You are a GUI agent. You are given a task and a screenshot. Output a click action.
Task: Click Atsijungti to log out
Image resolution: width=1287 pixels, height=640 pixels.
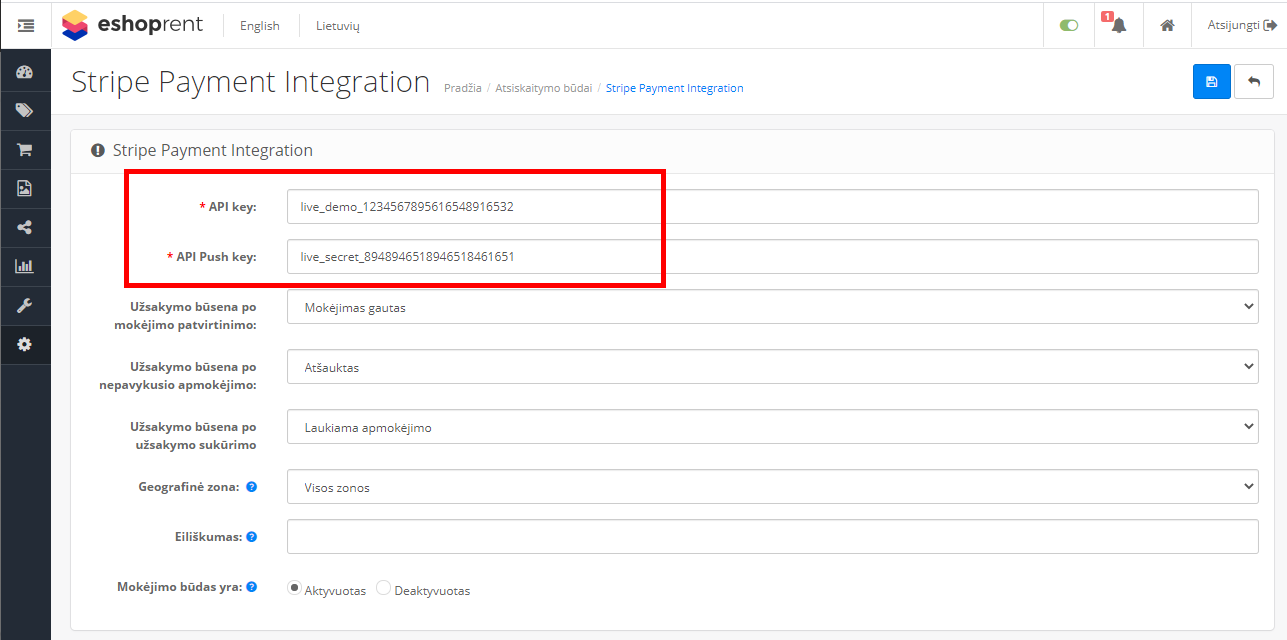[1242, 26]
